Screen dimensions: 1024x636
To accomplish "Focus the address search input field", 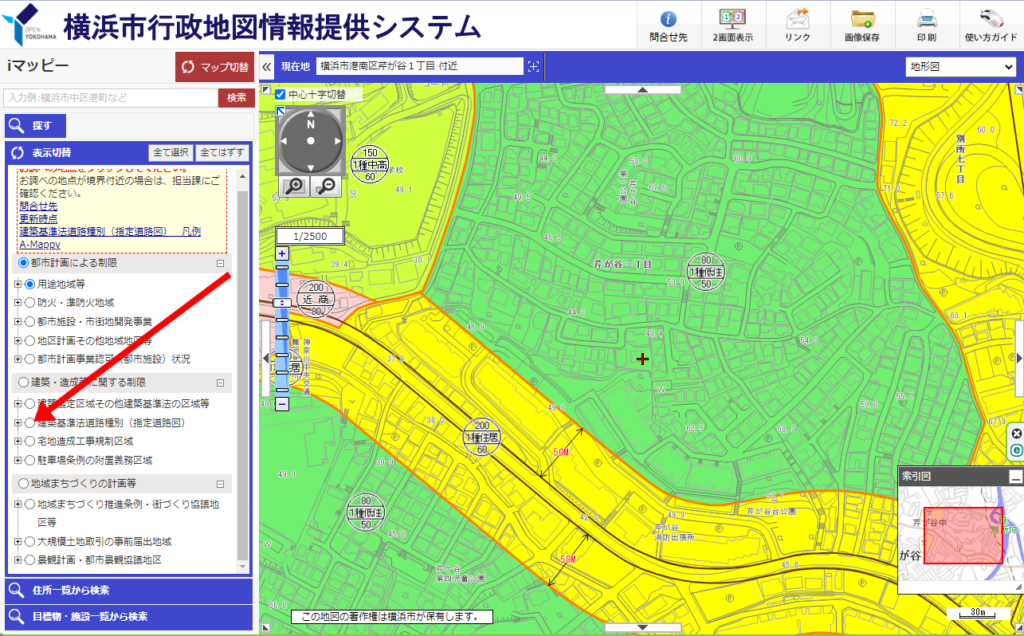I will 110,98.
